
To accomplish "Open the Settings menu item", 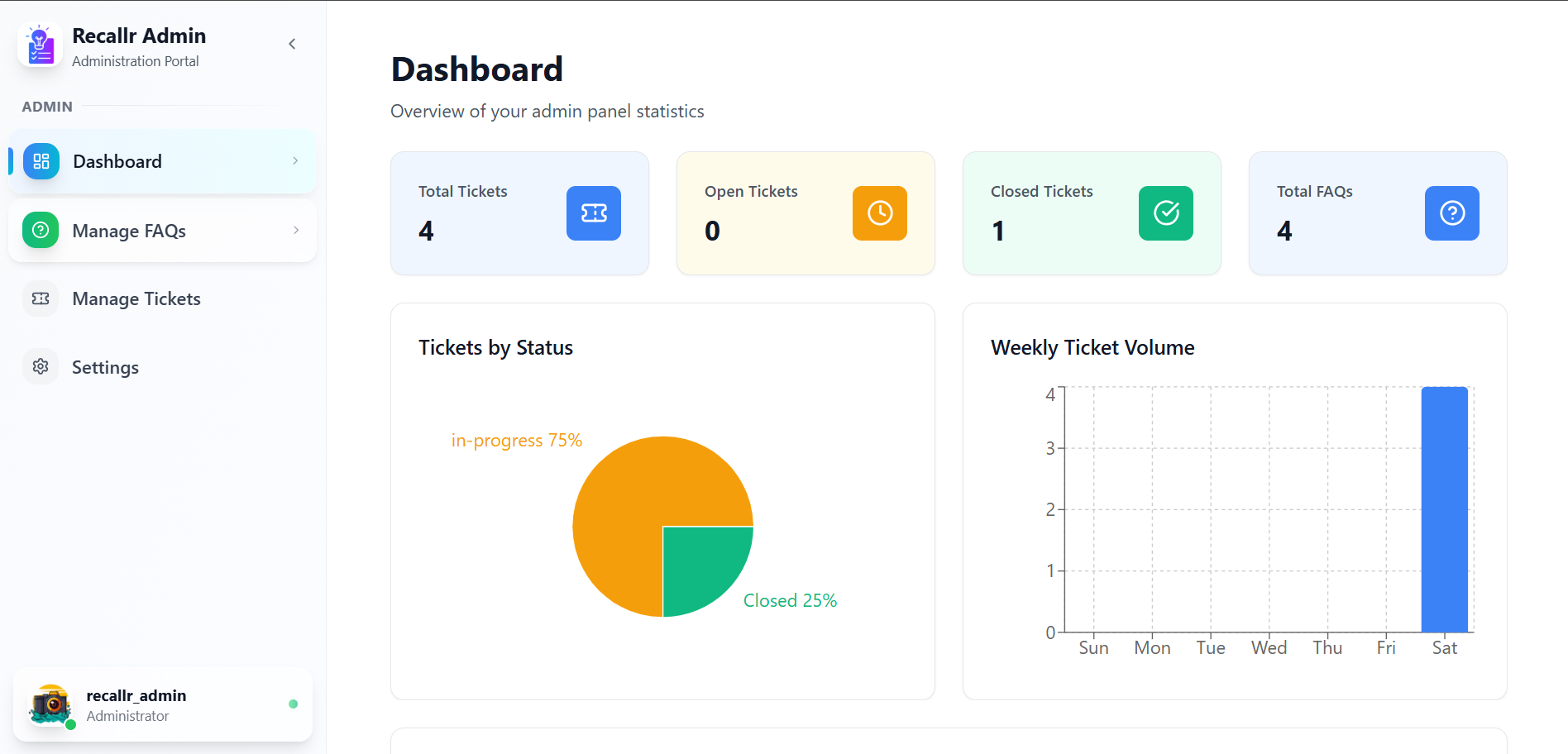I will point(105,367).
